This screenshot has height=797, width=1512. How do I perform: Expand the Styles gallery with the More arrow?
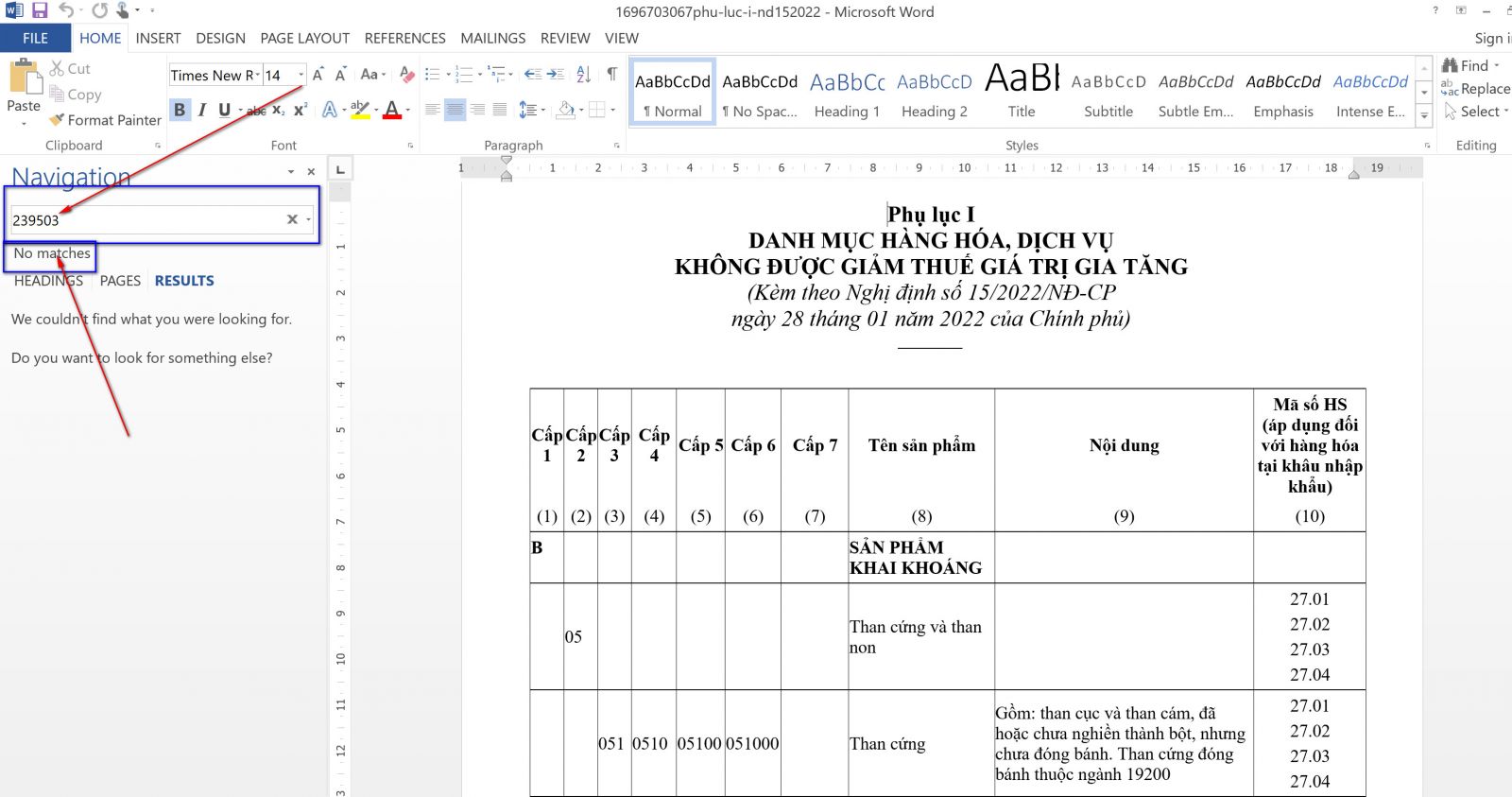1424,113
